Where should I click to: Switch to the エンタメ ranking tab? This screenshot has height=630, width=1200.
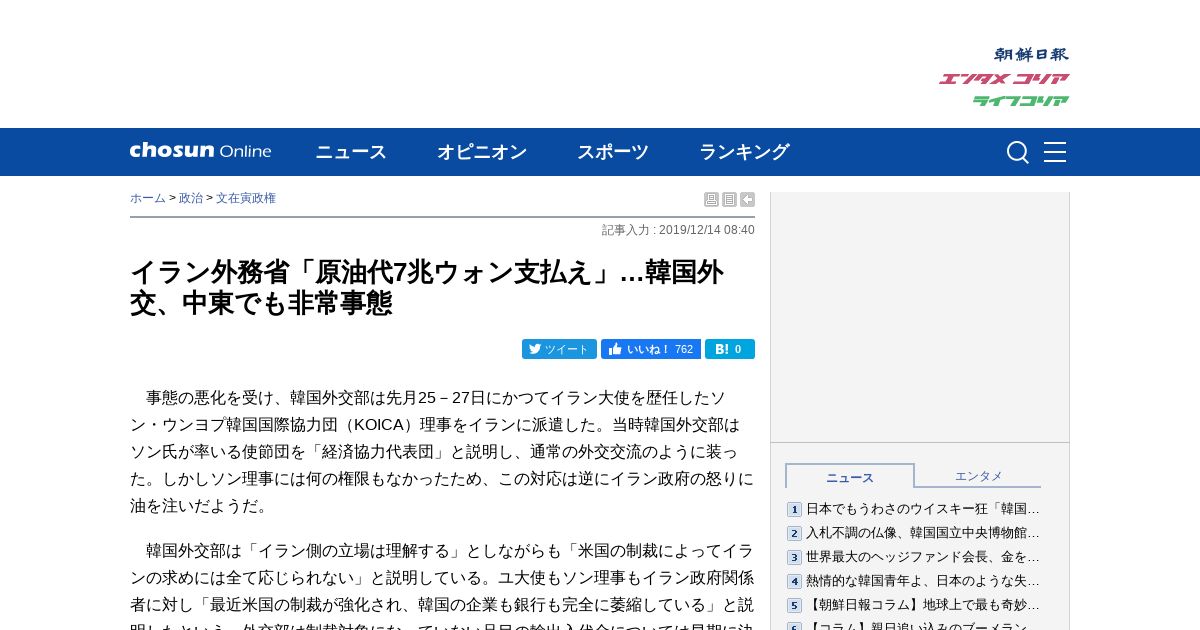[x=978, y=476]
